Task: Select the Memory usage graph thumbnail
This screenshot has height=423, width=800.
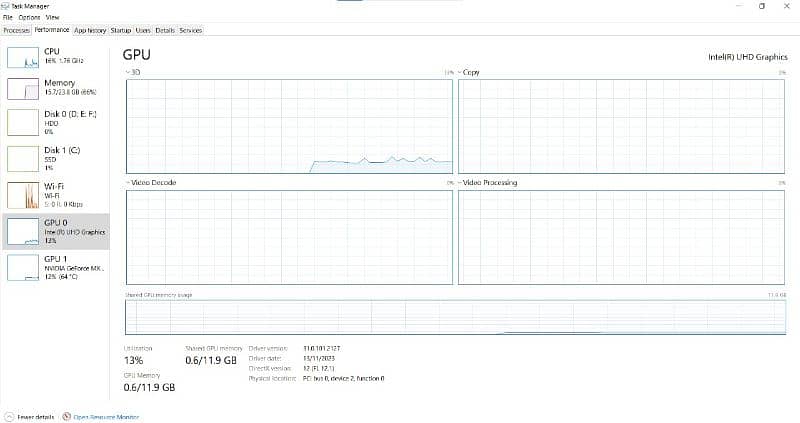Action: click(22, 89)
